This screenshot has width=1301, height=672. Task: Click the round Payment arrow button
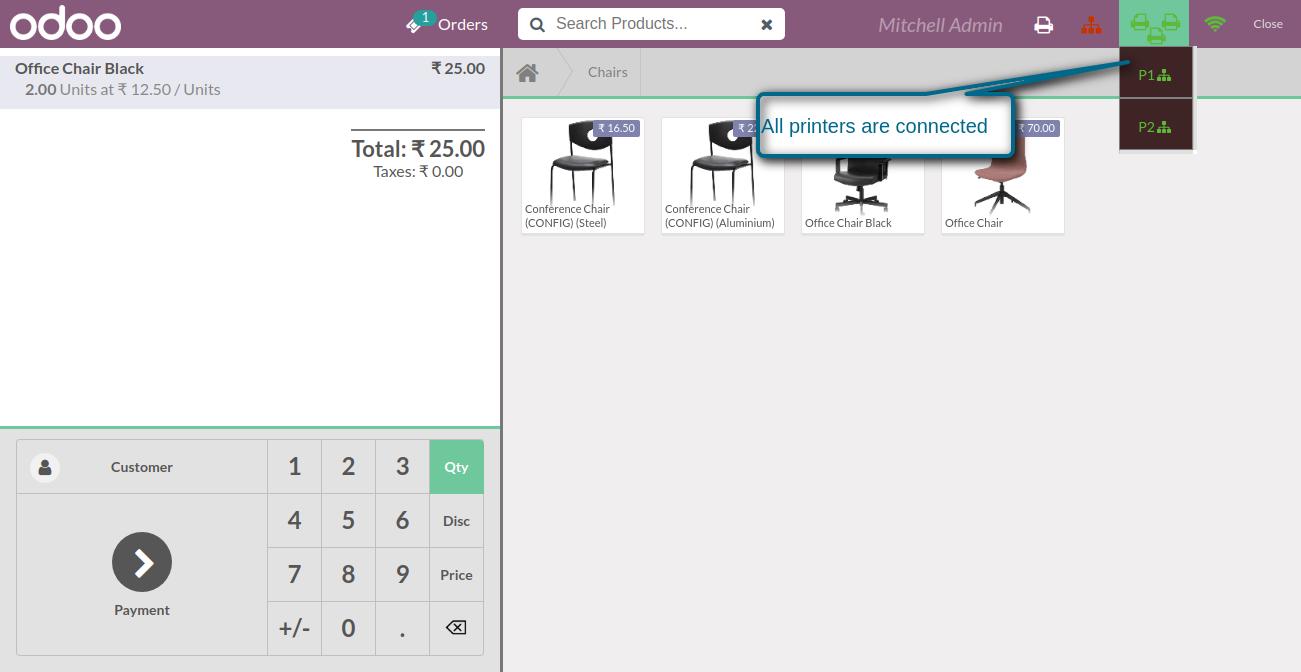pyautogui.click(x=142, y=562)
